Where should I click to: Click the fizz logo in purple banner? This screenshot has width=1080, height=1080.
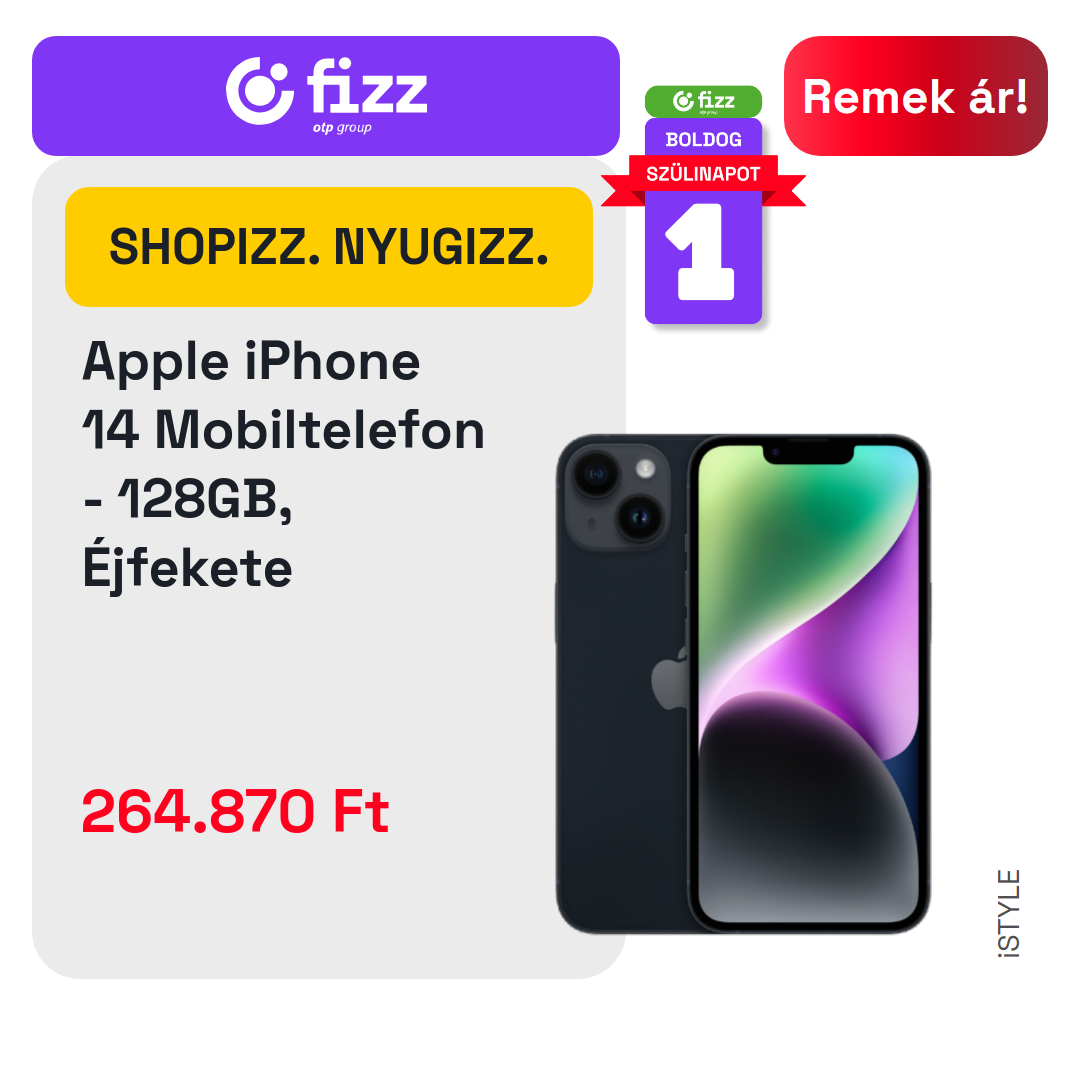(326, 94)
